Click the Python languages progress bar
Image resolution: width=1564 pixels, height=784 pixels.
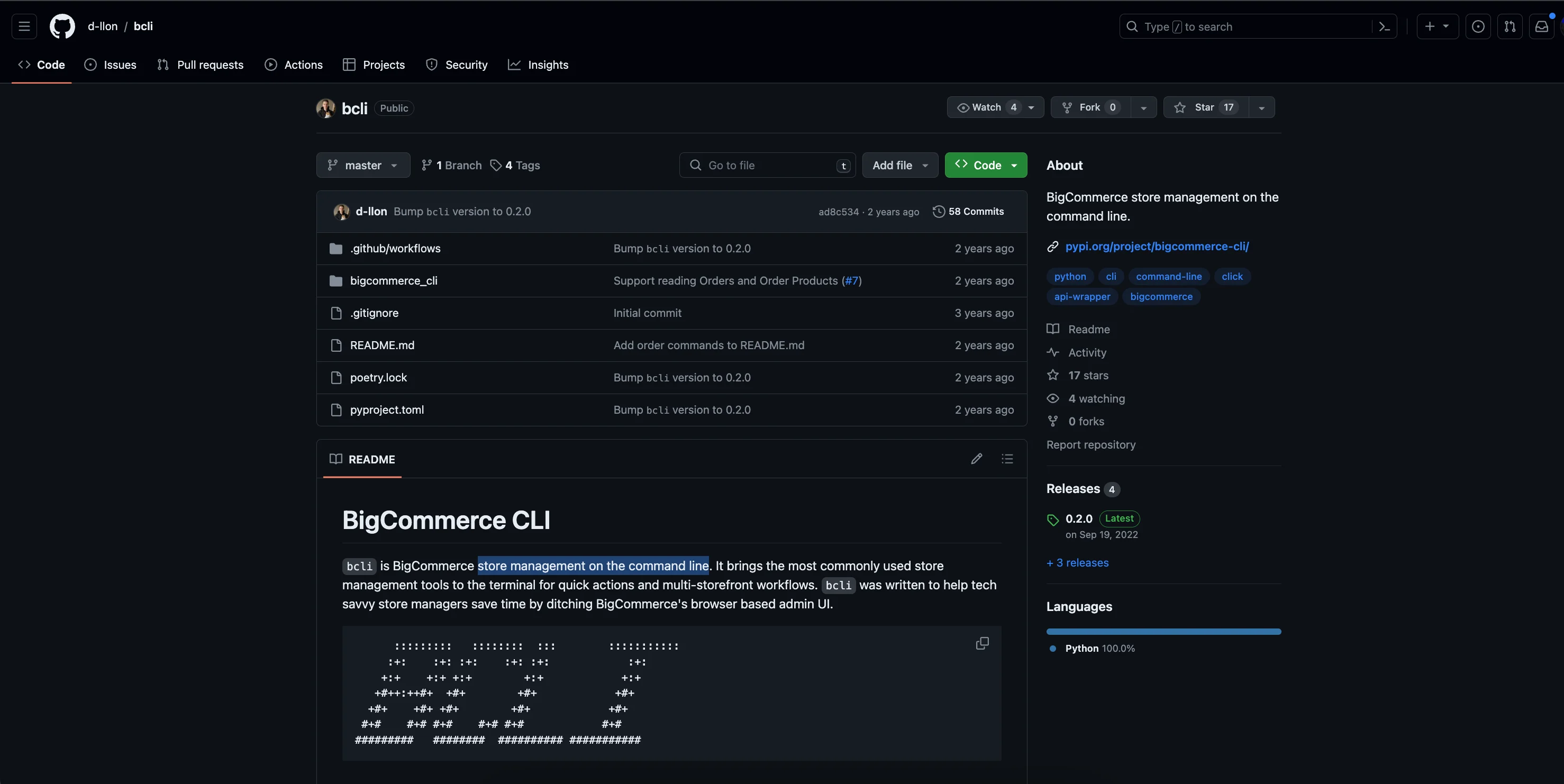pos(1162,631)
